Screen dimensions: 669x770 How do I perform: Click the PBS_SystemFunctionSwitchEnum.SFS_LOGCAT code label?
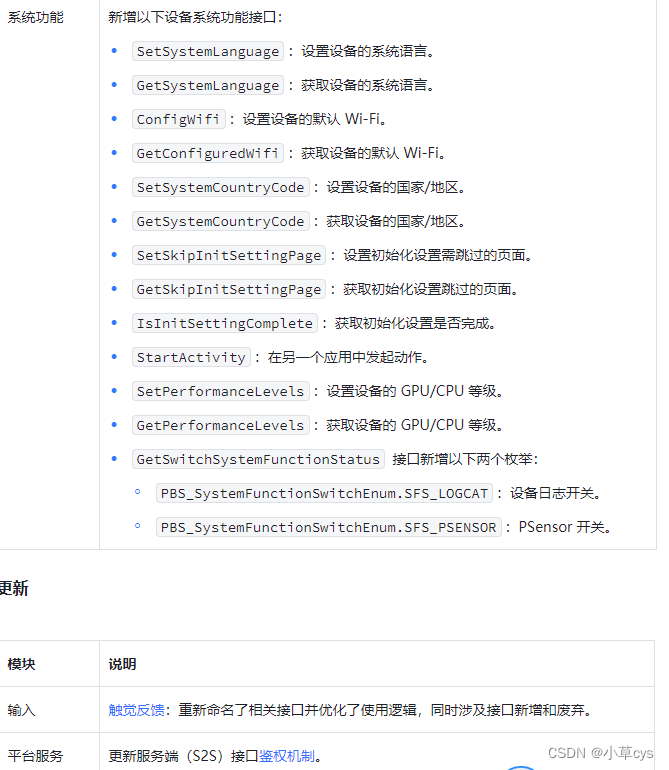coord(324,493)
